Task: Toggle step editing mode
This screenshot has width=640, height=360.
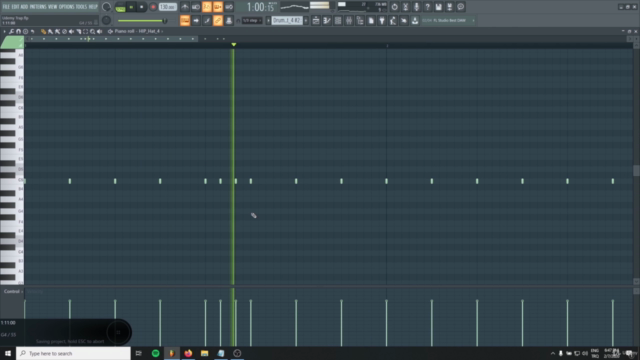Action: [207, 20]
